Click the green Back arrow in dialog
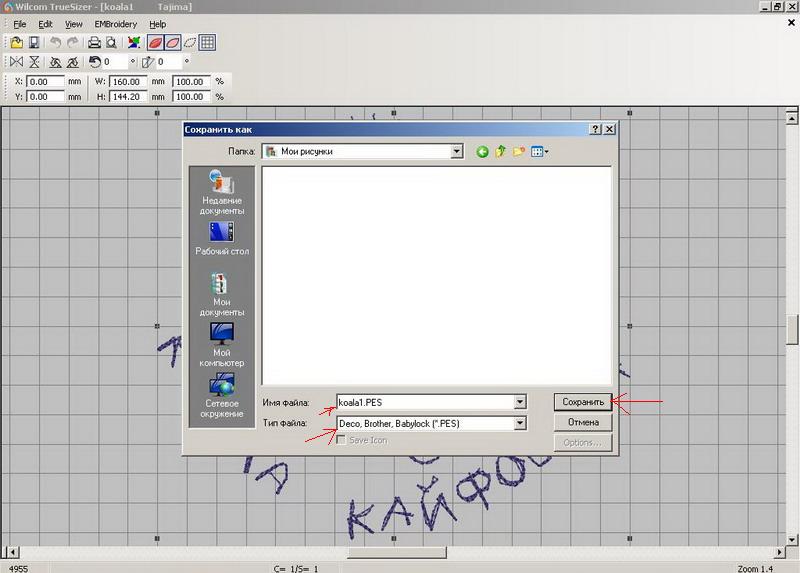This screenshot has height=573, width=800. pos(483,152)
